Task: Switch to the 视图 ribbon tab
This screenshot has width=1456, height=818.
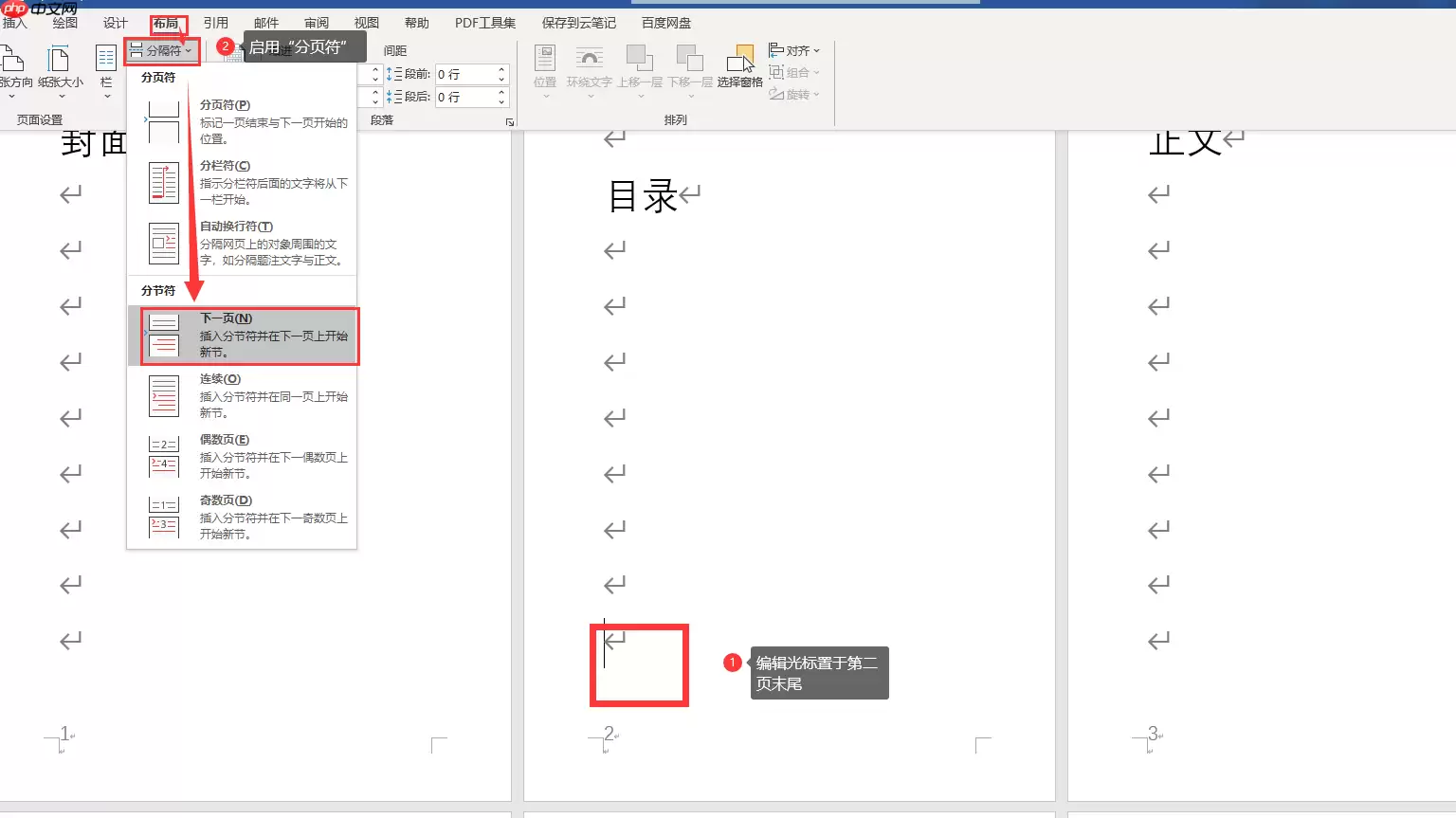Action: point(367,23)
